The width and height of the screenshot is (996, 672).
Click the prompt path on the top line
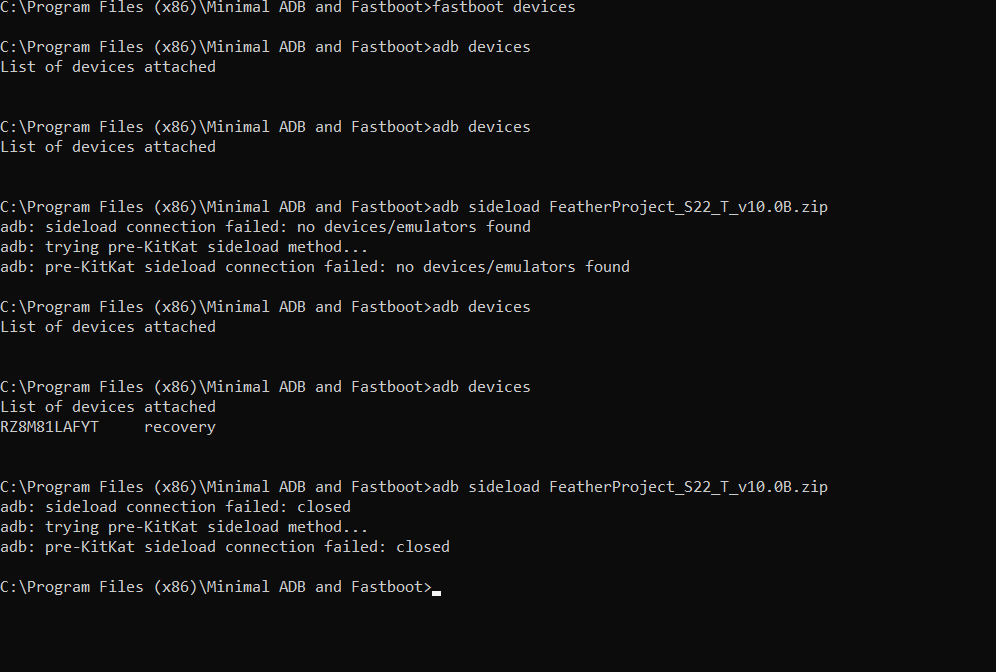pyautogui.click(x=215, y=7)
